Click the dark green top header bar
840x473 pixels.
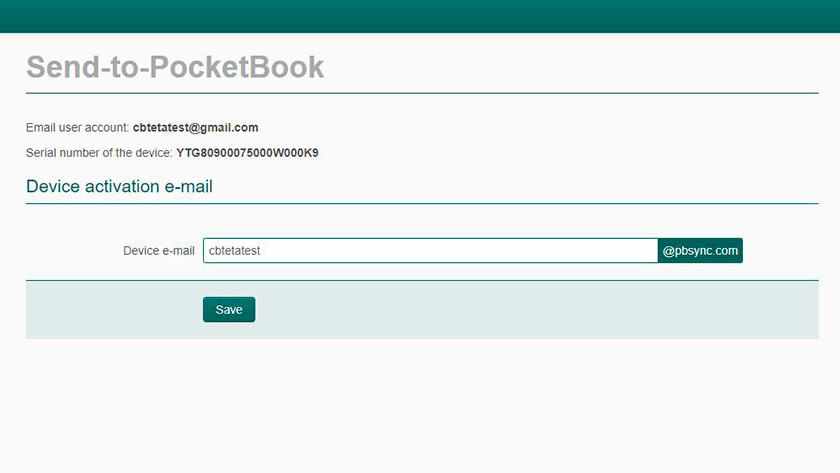[x=420, y=16]
